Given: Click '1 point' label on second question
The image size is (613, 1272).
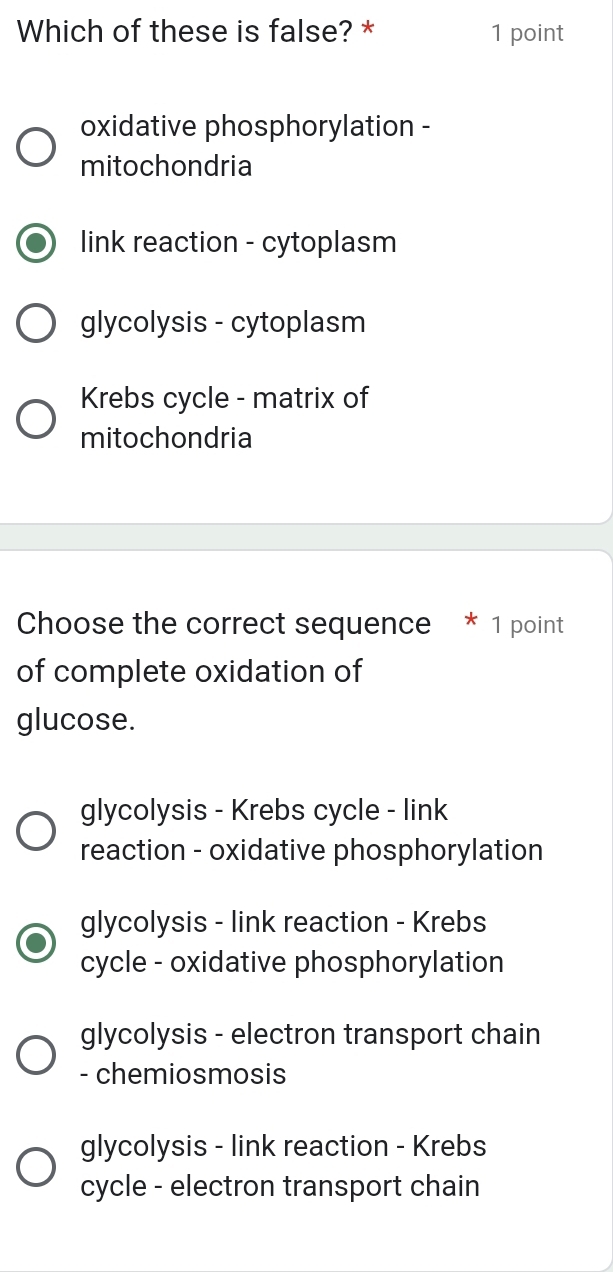Looking at the screenshot, I should (528, 625).
